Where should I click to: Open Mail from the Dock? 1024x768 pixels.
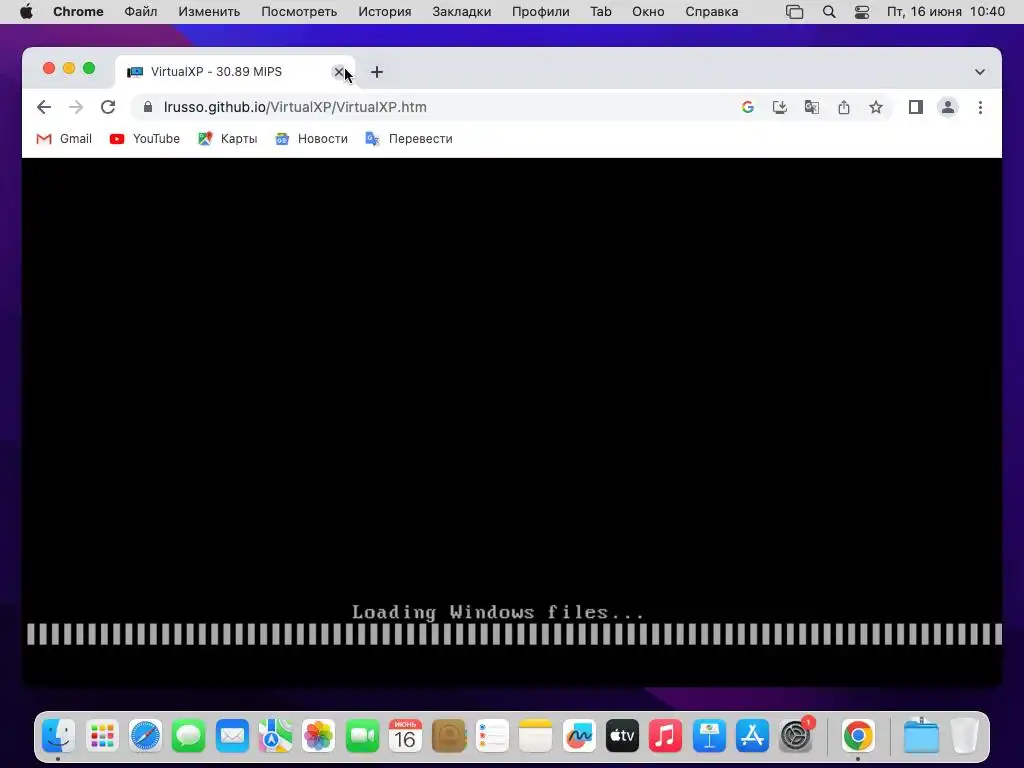[x=232, y=736]
